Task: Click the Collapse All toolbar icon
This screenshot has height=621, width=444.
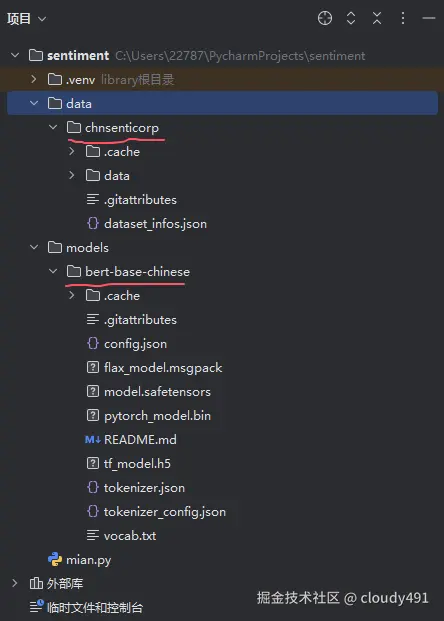Action: (377, 18)
